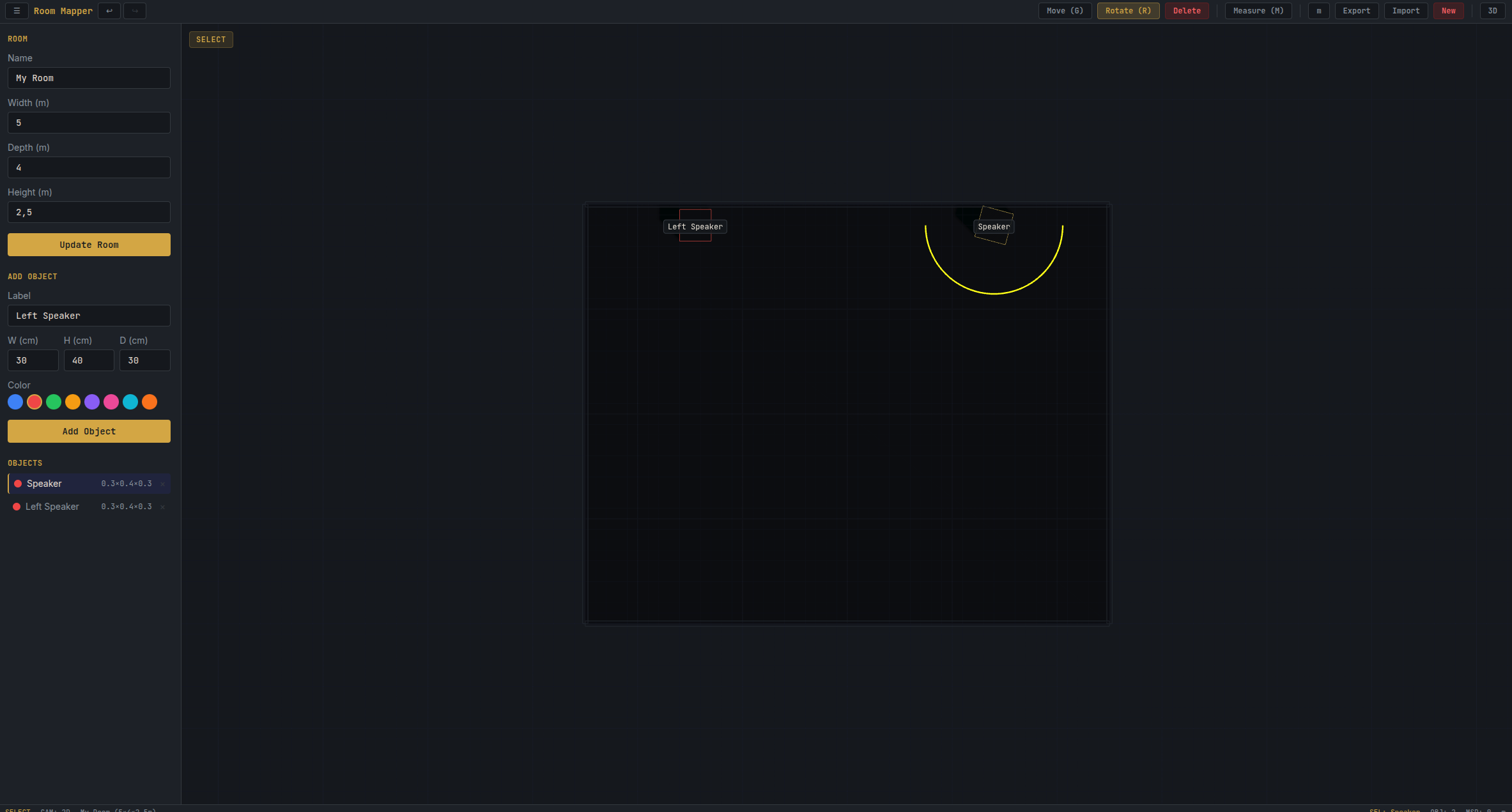
Task: Switch to 3D view
Action: coord(1492,11)
